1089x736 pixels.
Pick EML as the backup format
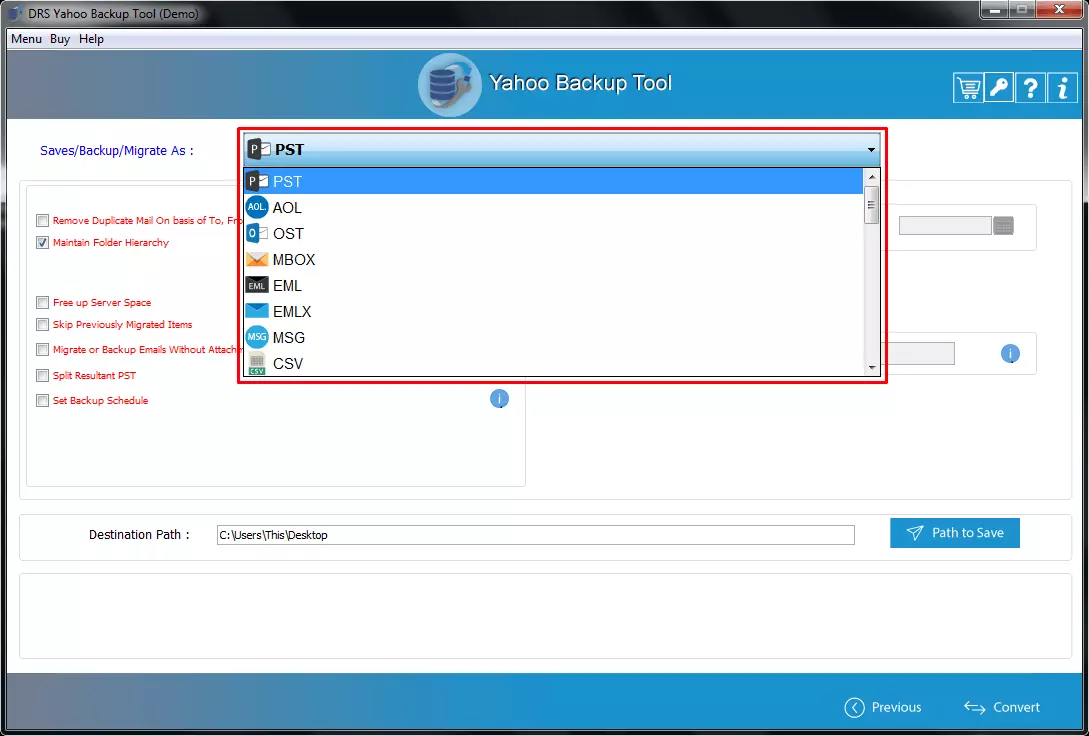553,285
